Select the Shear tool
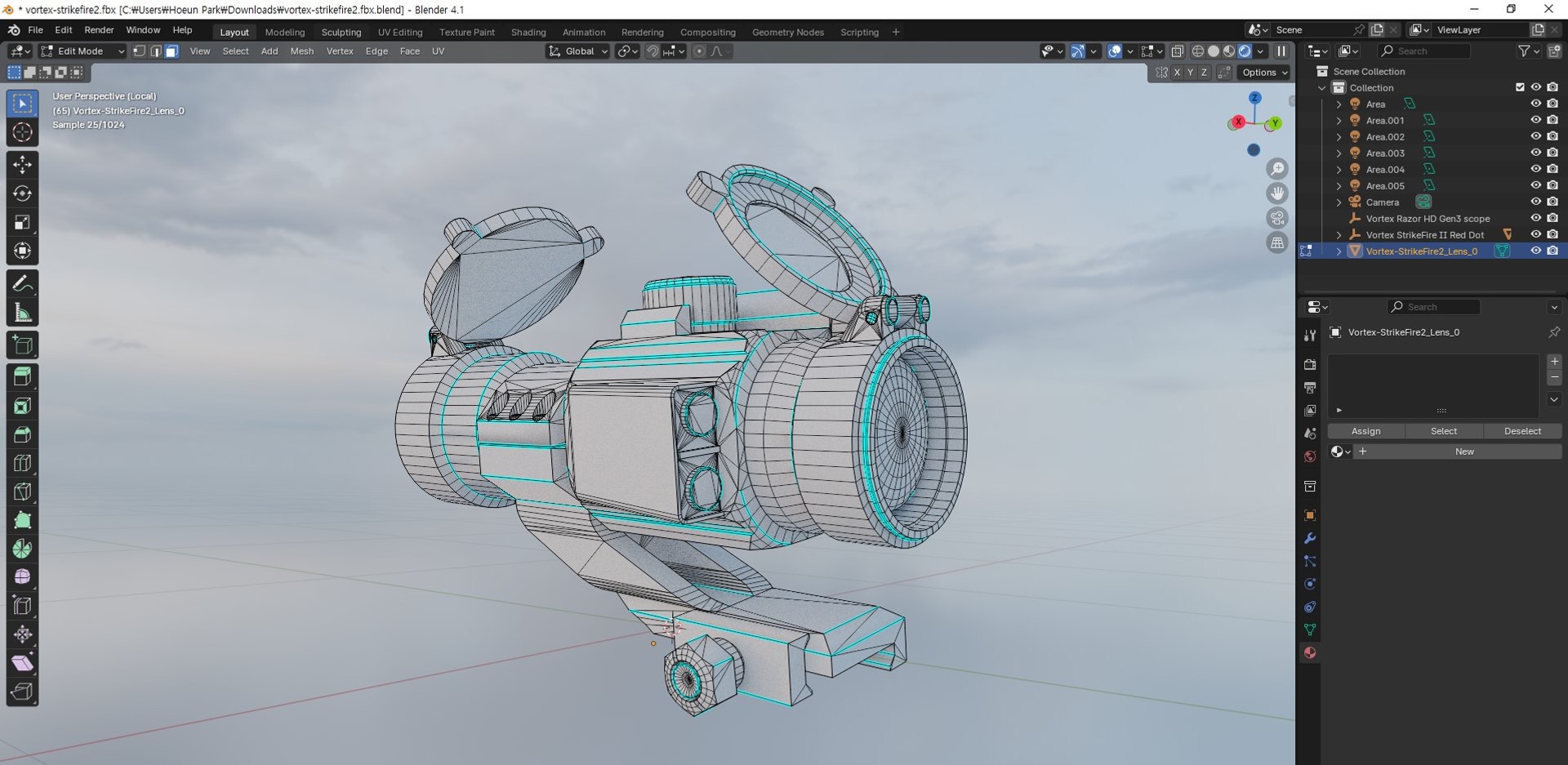Screen dimensions: 1568x765 pyautogui.click(x=22, y=663)
